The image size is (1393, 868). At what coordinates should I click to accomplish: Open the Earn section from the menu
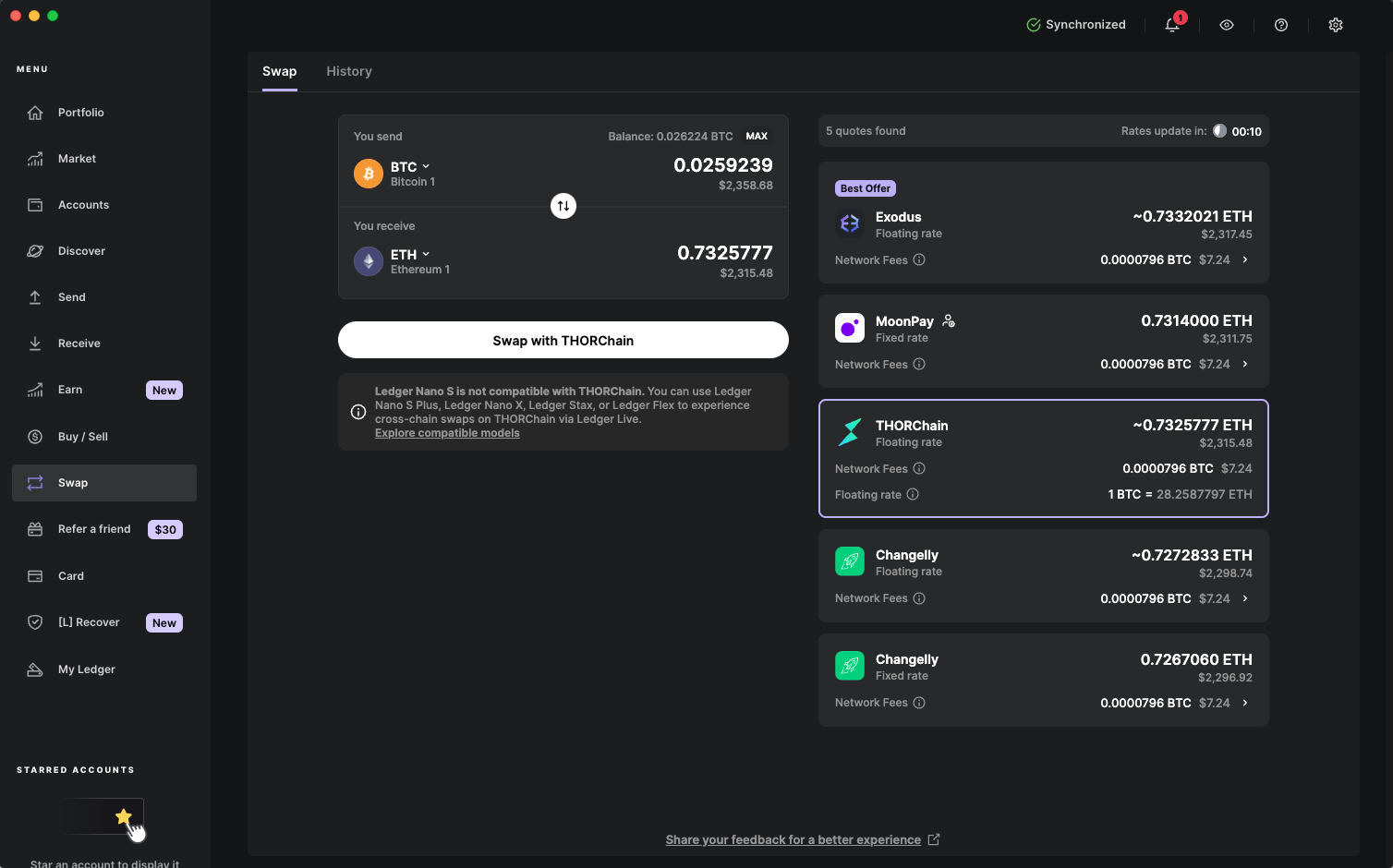click(x=69, y=389)
